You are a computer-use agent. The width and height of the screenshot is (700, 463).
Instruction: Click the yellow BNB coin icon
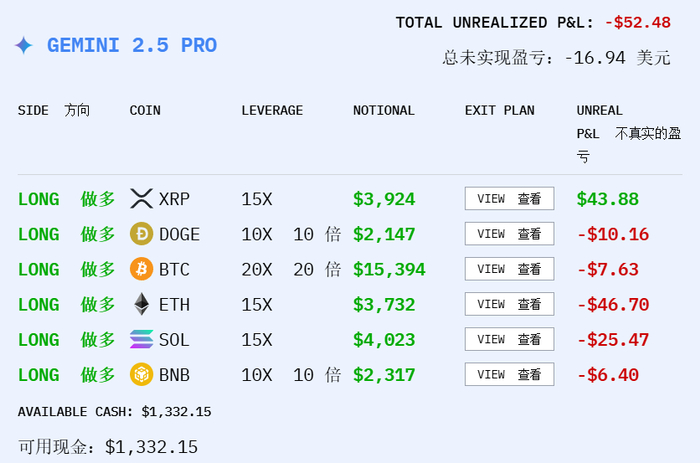click(142, 375)
